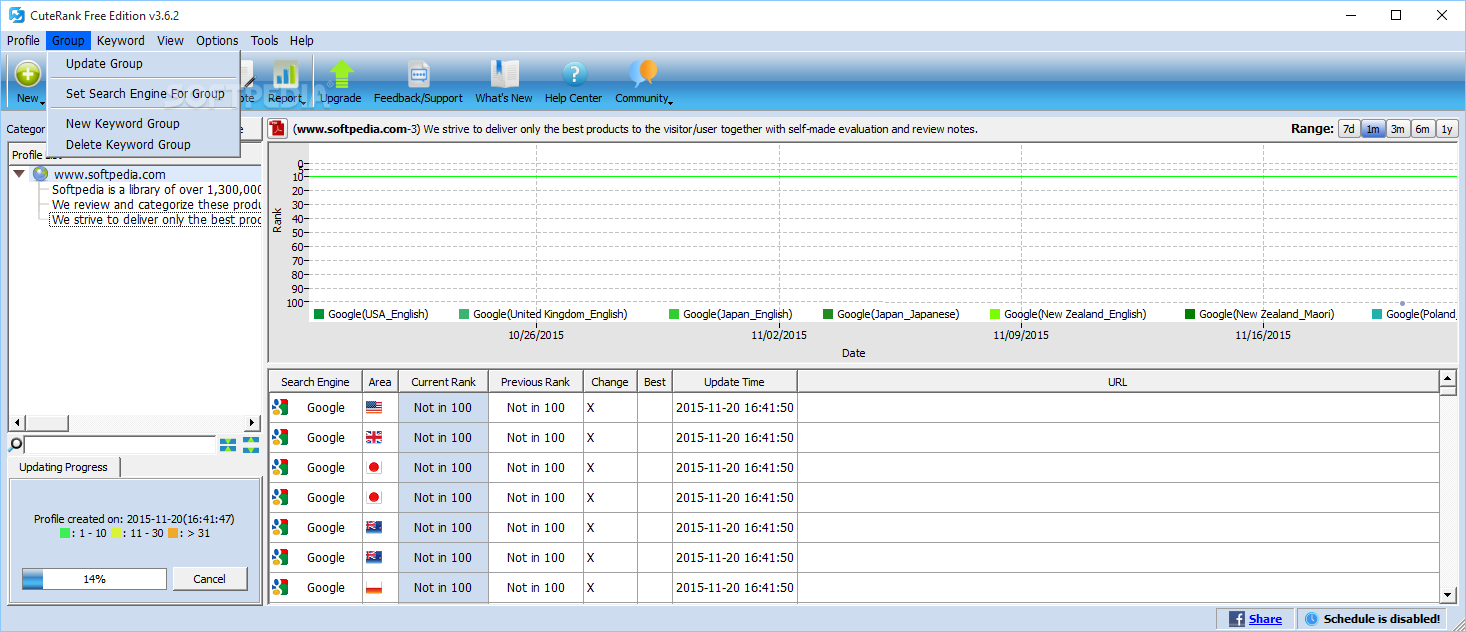Viewport: 1466px width, 632px height.
Task: Click the Poland flag icon
Action: tap(374, 587)
